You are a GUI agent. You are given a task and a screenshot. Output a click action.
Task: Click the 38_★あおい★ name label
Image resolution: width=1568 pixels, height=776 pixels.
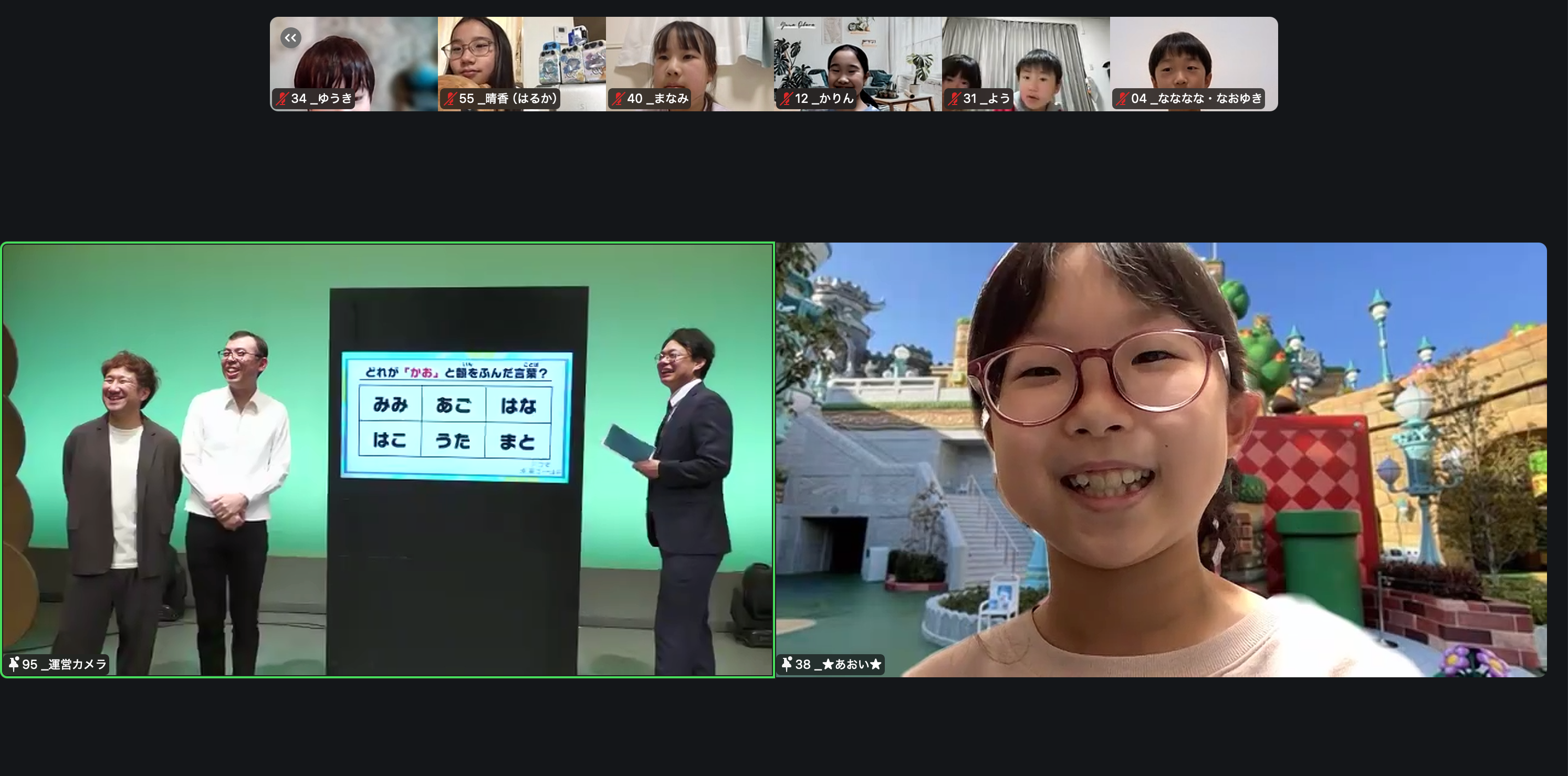point(838,664)
